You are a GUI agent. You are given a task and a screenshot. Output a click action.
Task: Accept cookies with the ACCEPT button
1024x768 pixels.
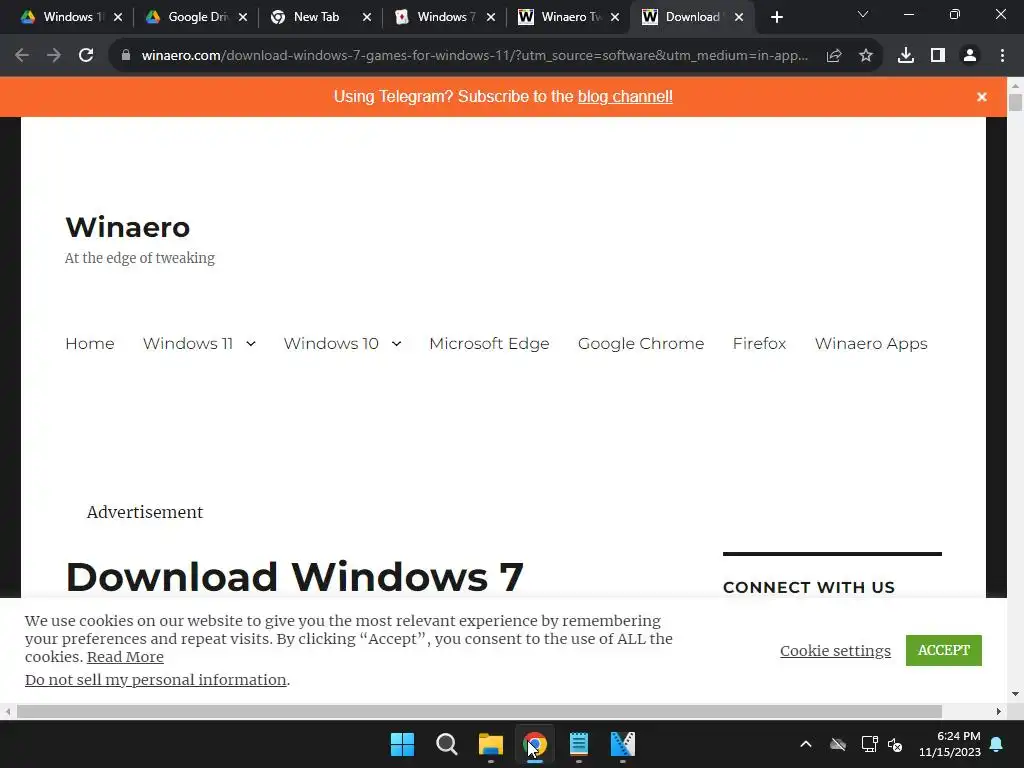(944, 650)
